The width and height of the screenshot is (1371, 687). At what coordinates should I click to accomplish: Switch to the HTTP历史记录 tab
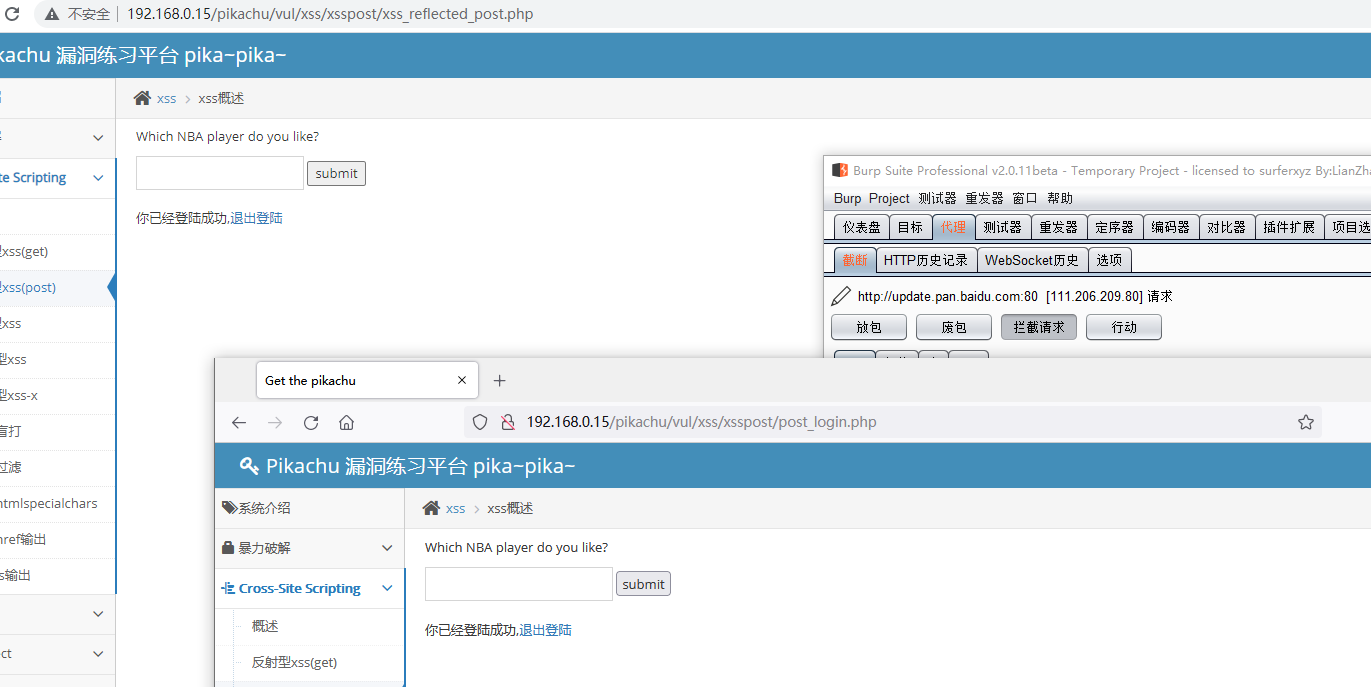click(925, 260)
